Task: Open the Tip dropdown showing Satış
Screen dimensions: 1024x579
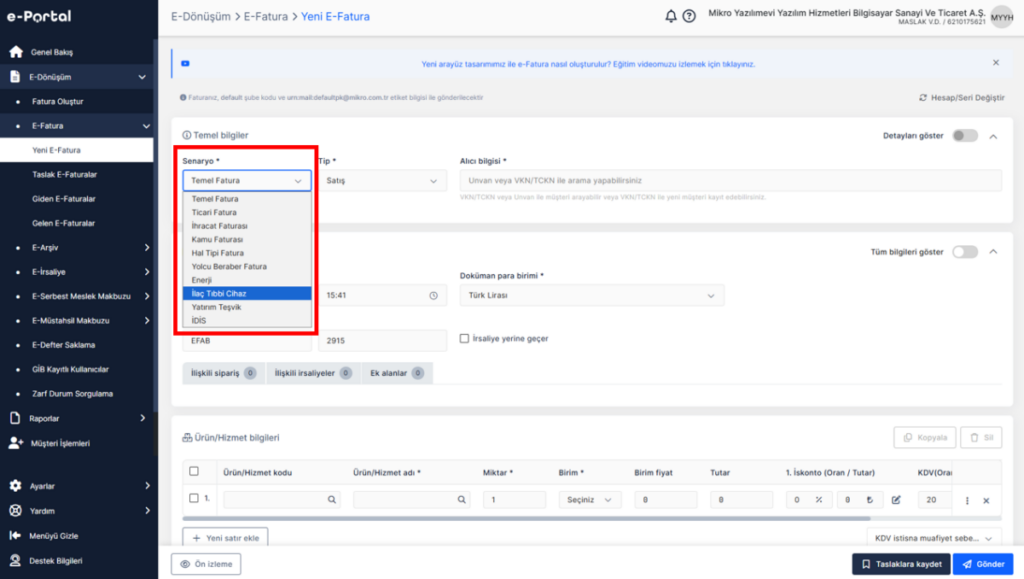Action: point(383,181)
